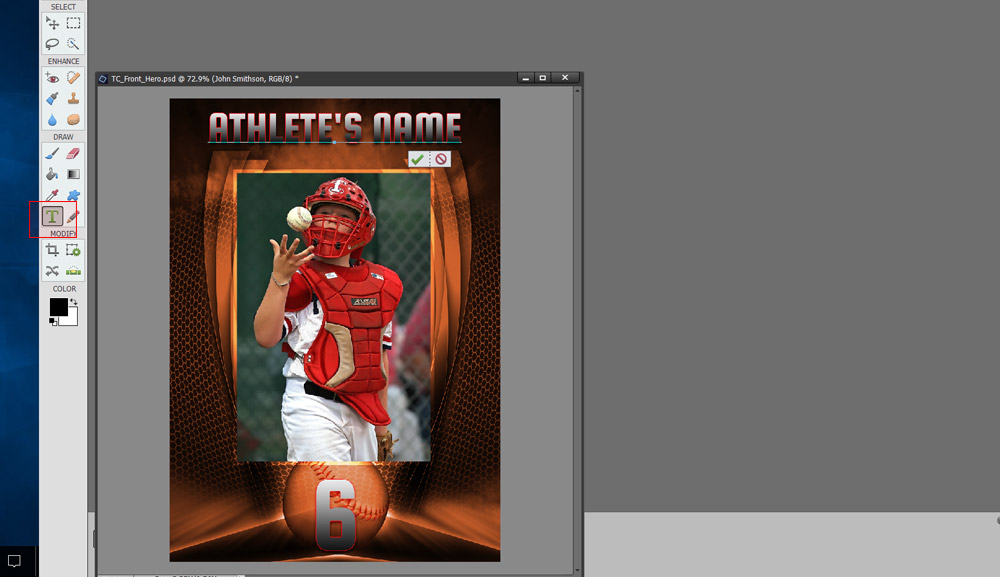The image size is (1000, 577).
Task: Click the document scrollbar down arrow
Action: 577,570
